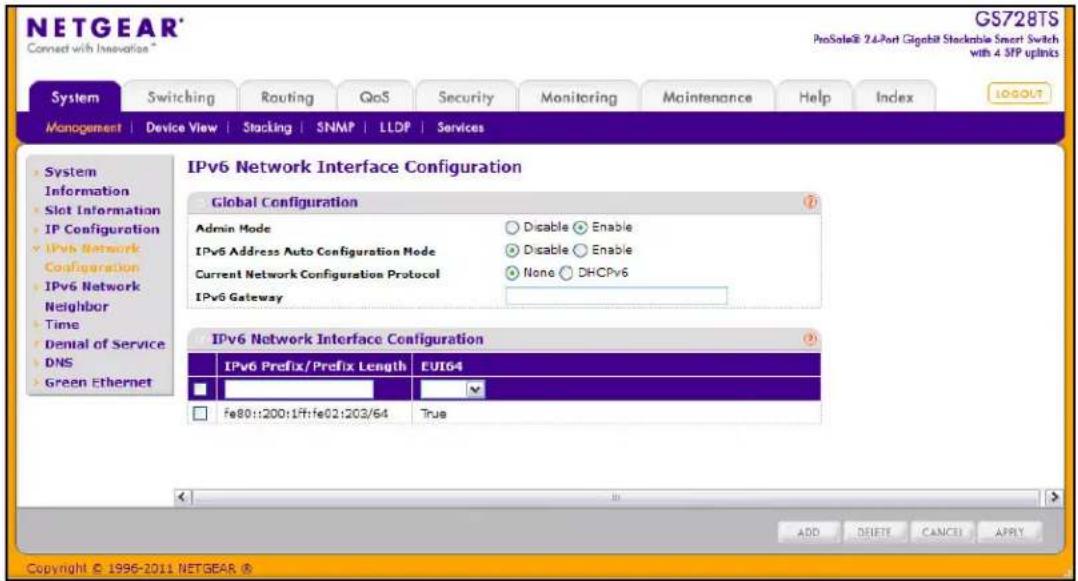The width and height of the screenshot is (1078, 581).
Task: Select Management submenu
Action: tap(83, 128)
